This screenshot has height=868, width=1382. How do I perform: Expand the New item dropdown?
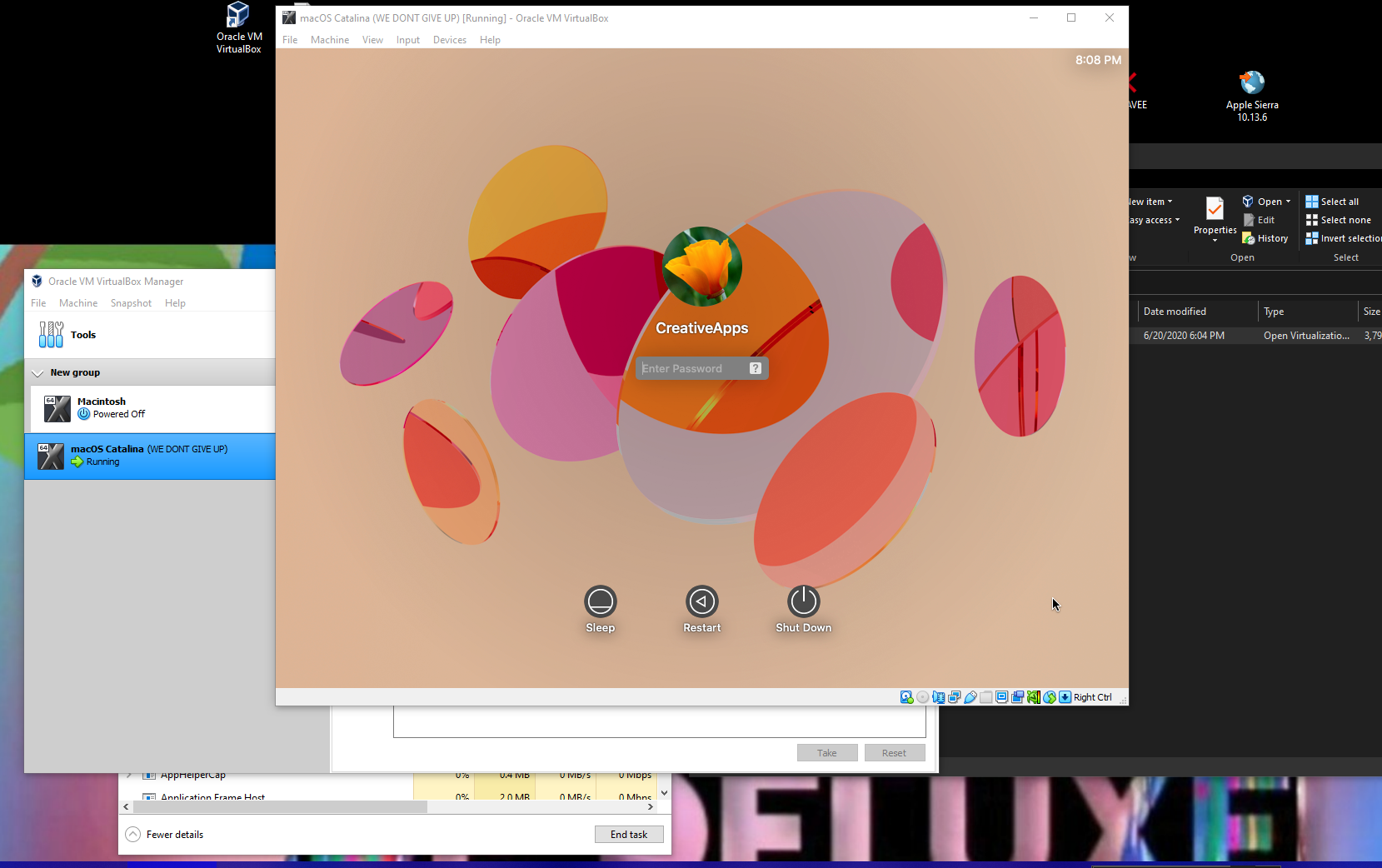(x=1170, y=202)
